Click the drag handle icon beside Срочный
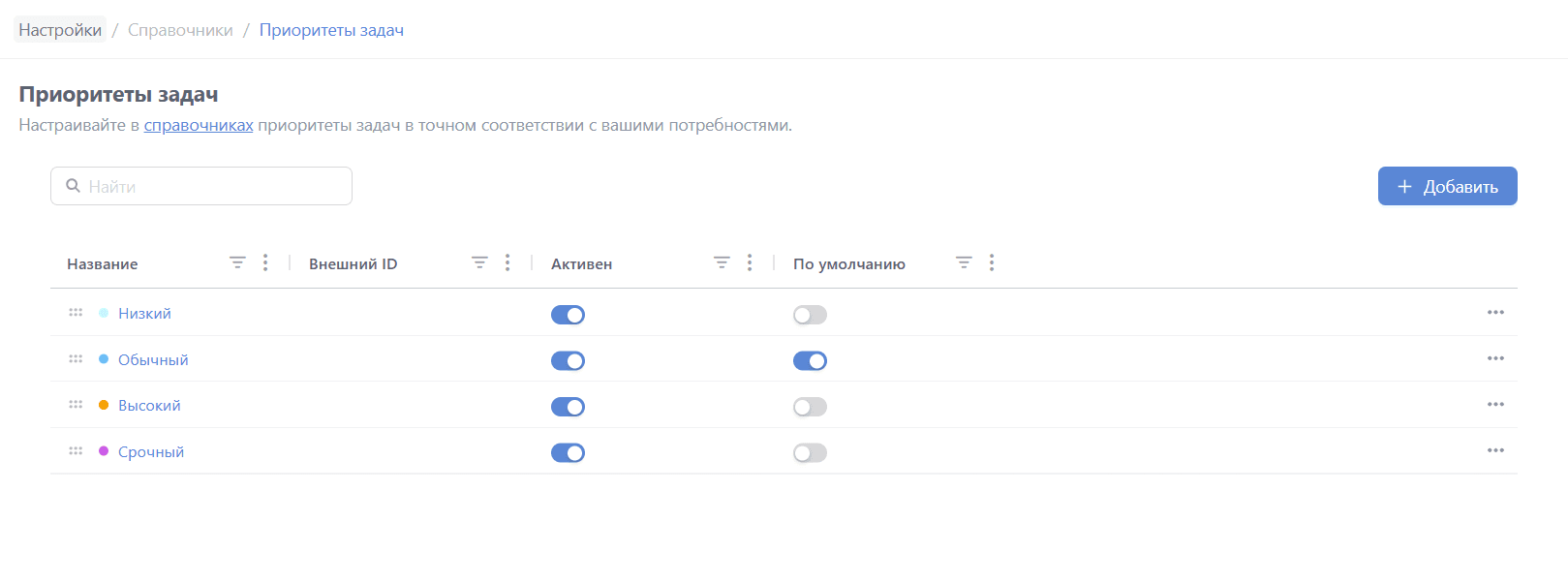 [76, 451]
